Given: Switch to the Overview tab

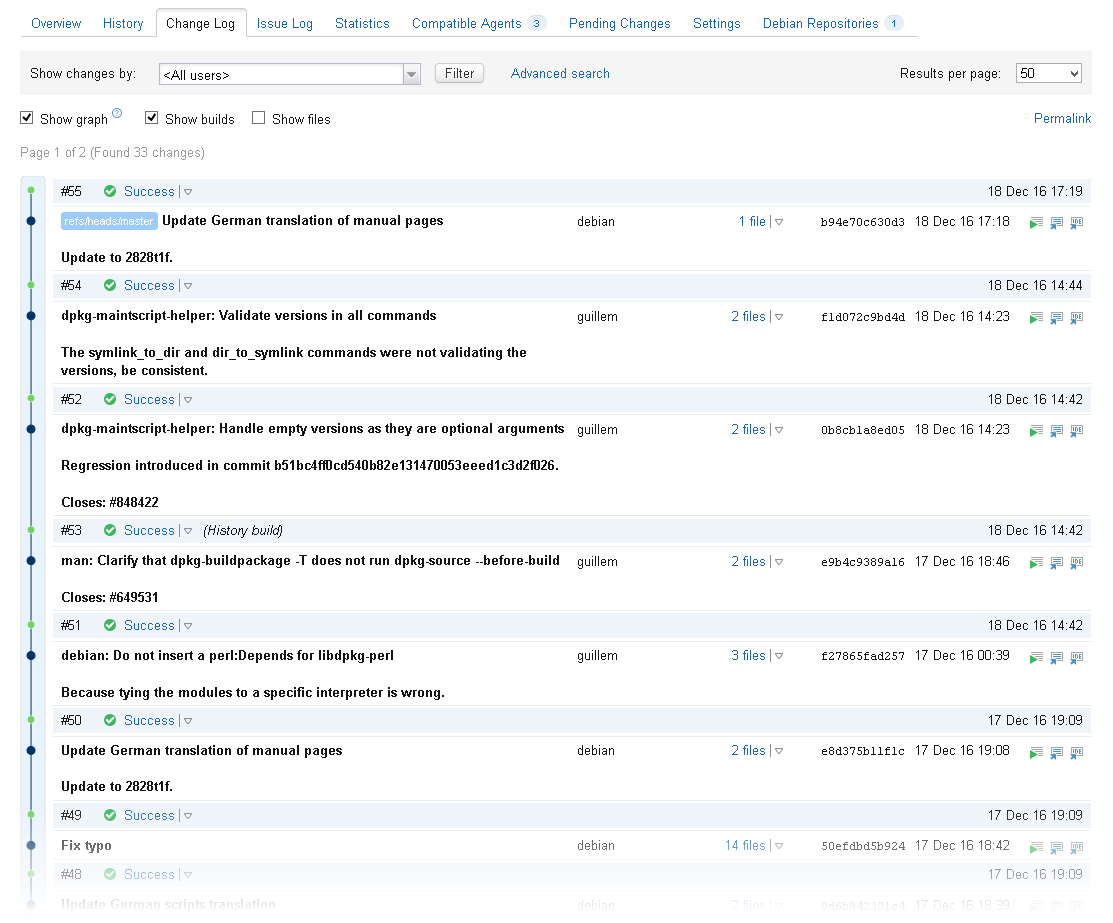Looking at the screenshot, I should click(x=56, y=23).
